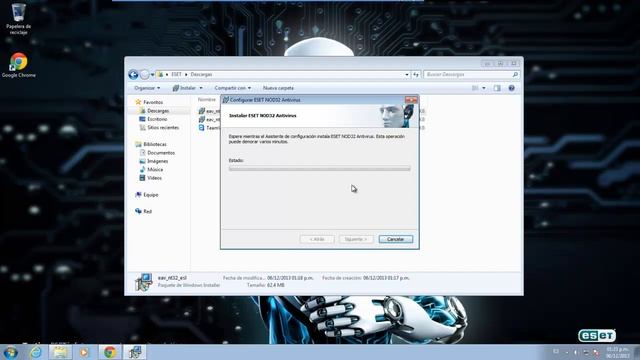Open Windows Media Player from taskbar
640x360 pixels.
[84, 352]
